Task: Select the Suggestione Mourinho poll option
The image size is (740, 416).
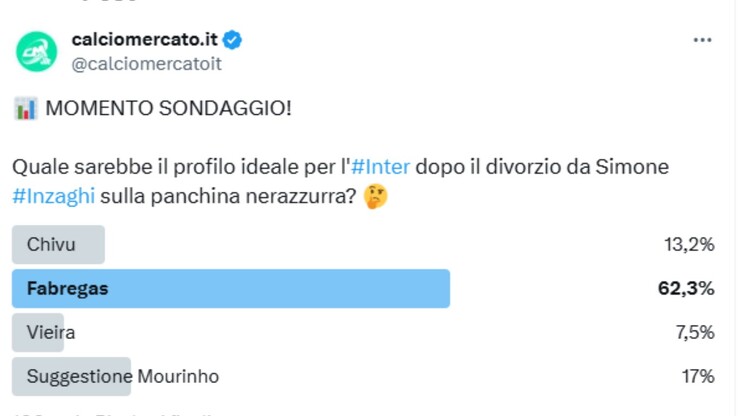Action: pos(122,377)
